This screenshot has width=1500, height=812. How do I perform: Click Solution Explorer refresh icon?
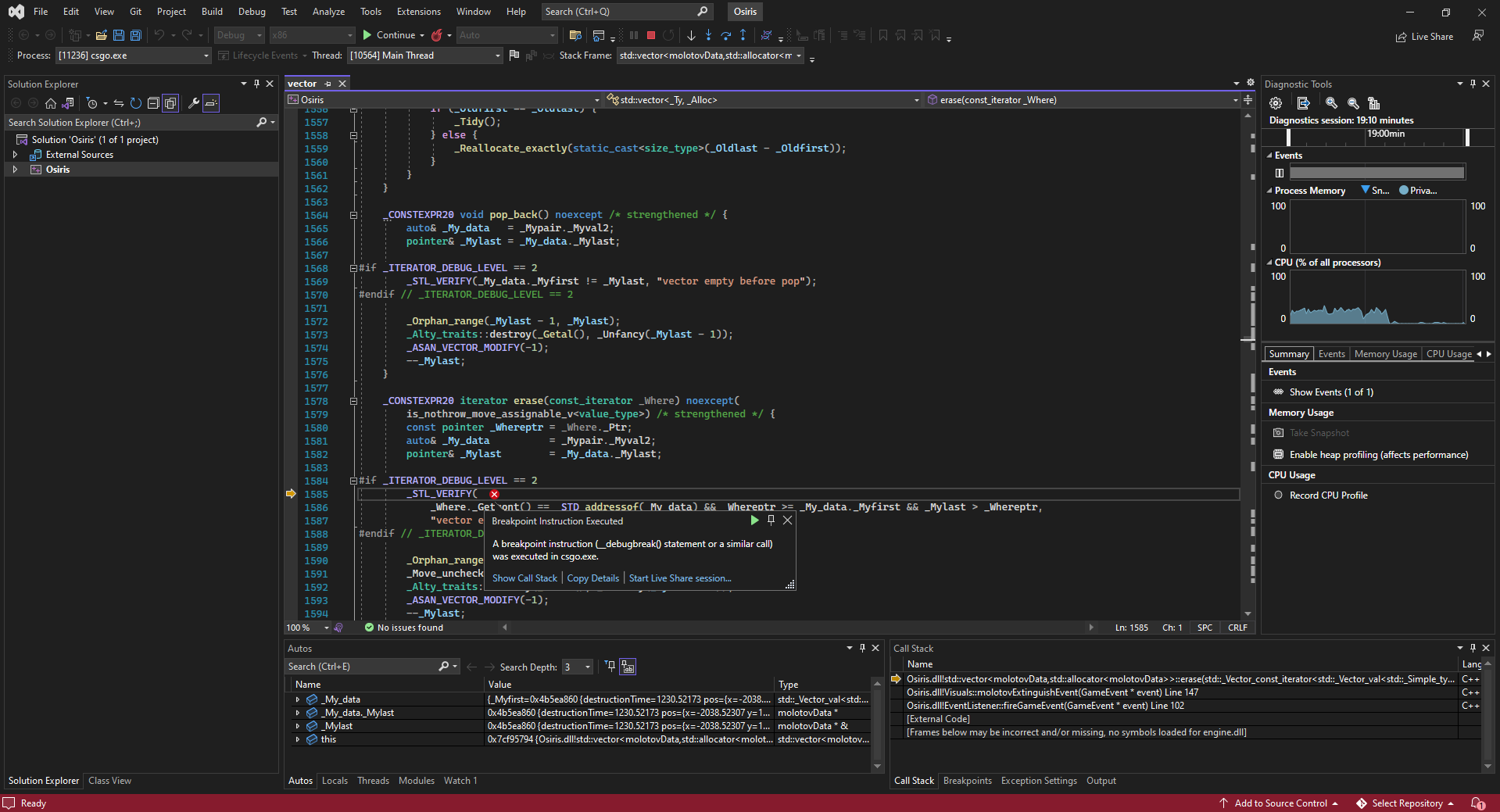136,103
